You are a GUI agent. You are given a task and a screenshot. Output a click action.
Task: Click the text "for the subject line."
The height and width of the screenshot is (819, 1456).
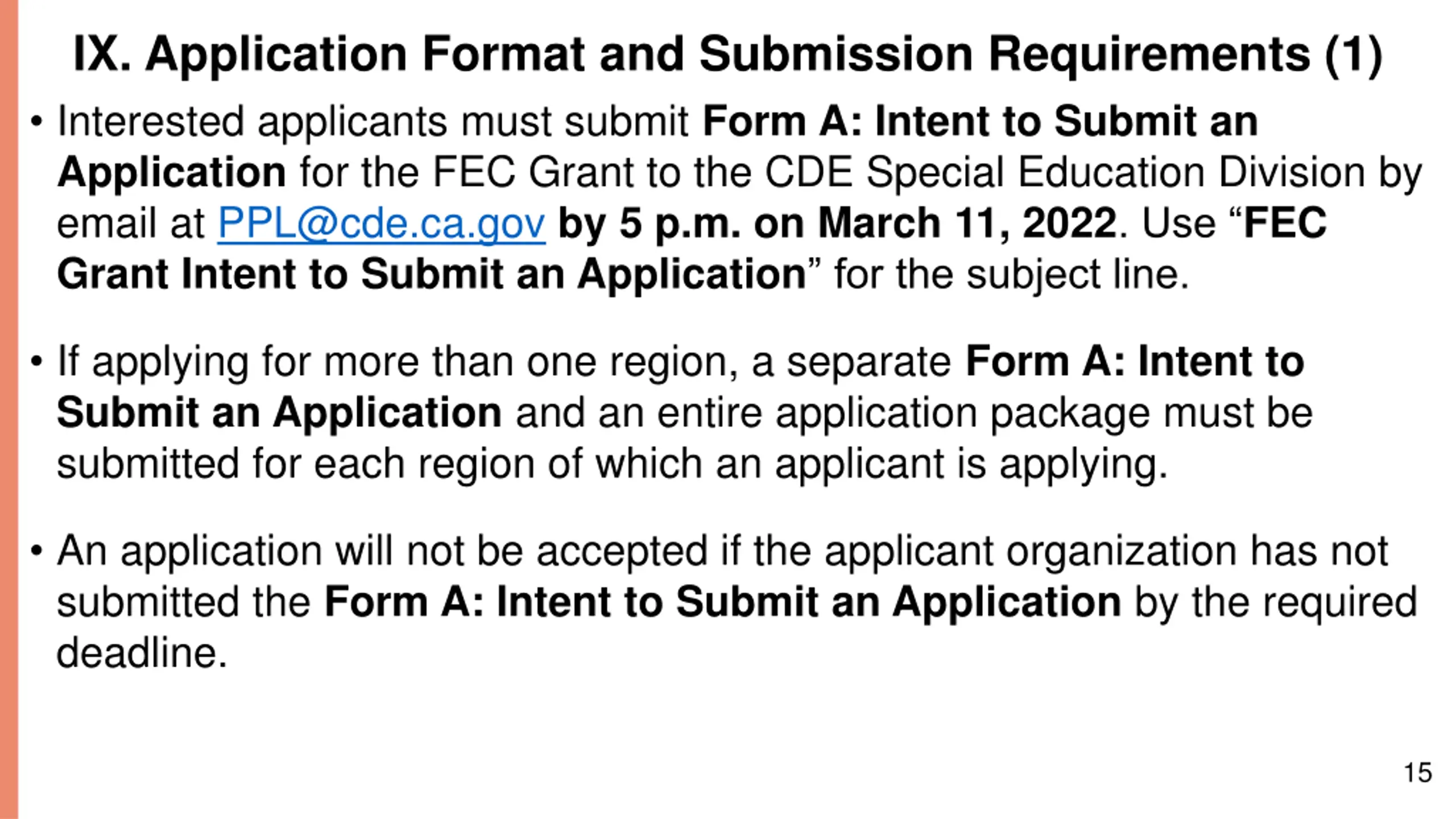1012,275
